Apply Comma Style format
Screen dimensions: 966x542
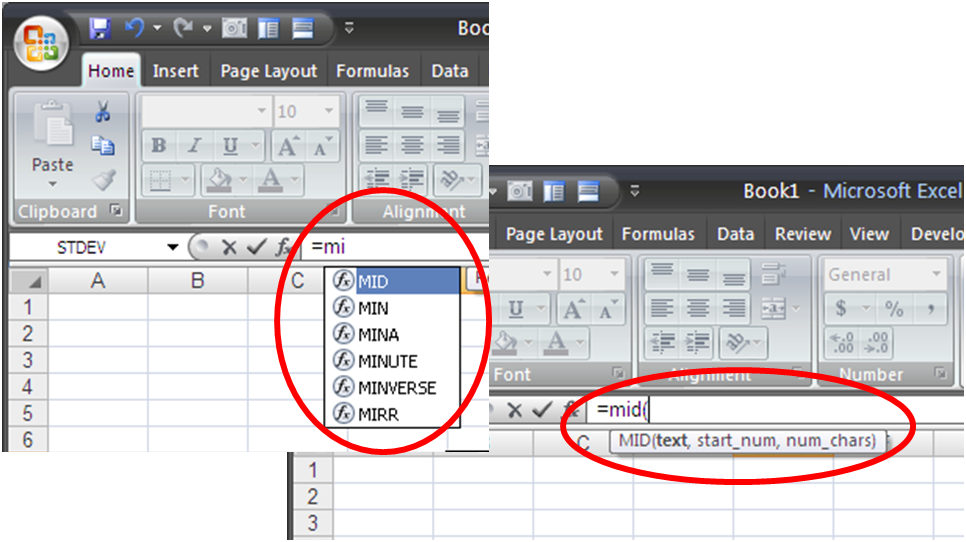(930, 308)
